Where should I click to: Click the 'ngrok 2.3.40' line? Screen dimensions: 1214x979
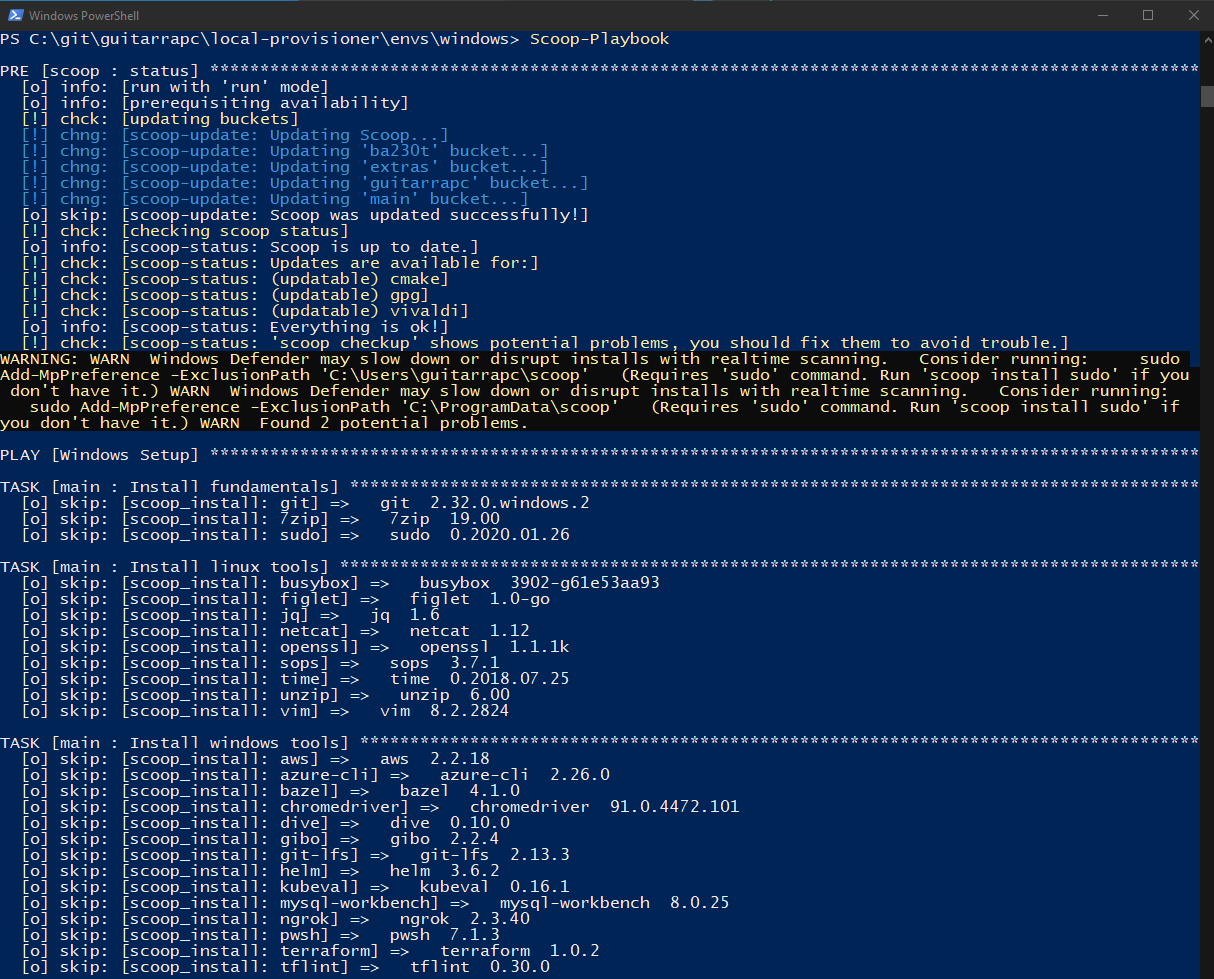click(x=275, y=919)
